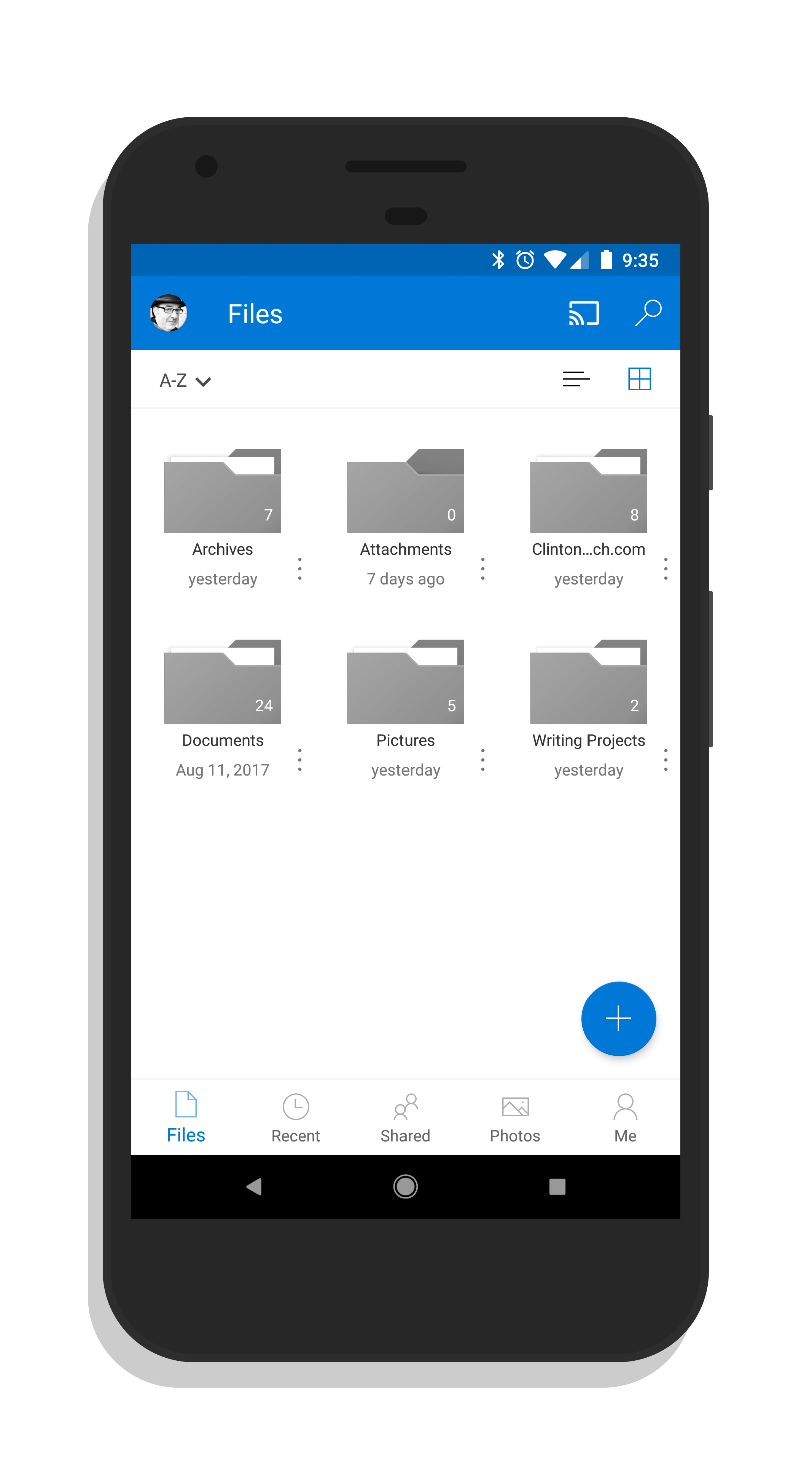Open more options for Documents
This screenshot has height=1462, width=812.
(x=299, y=760)
